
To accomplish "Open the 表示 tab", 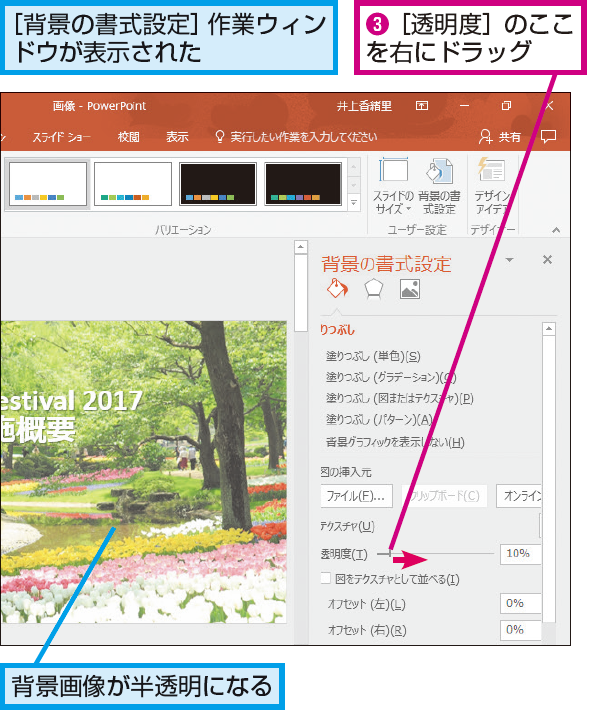I will point(177,137).
